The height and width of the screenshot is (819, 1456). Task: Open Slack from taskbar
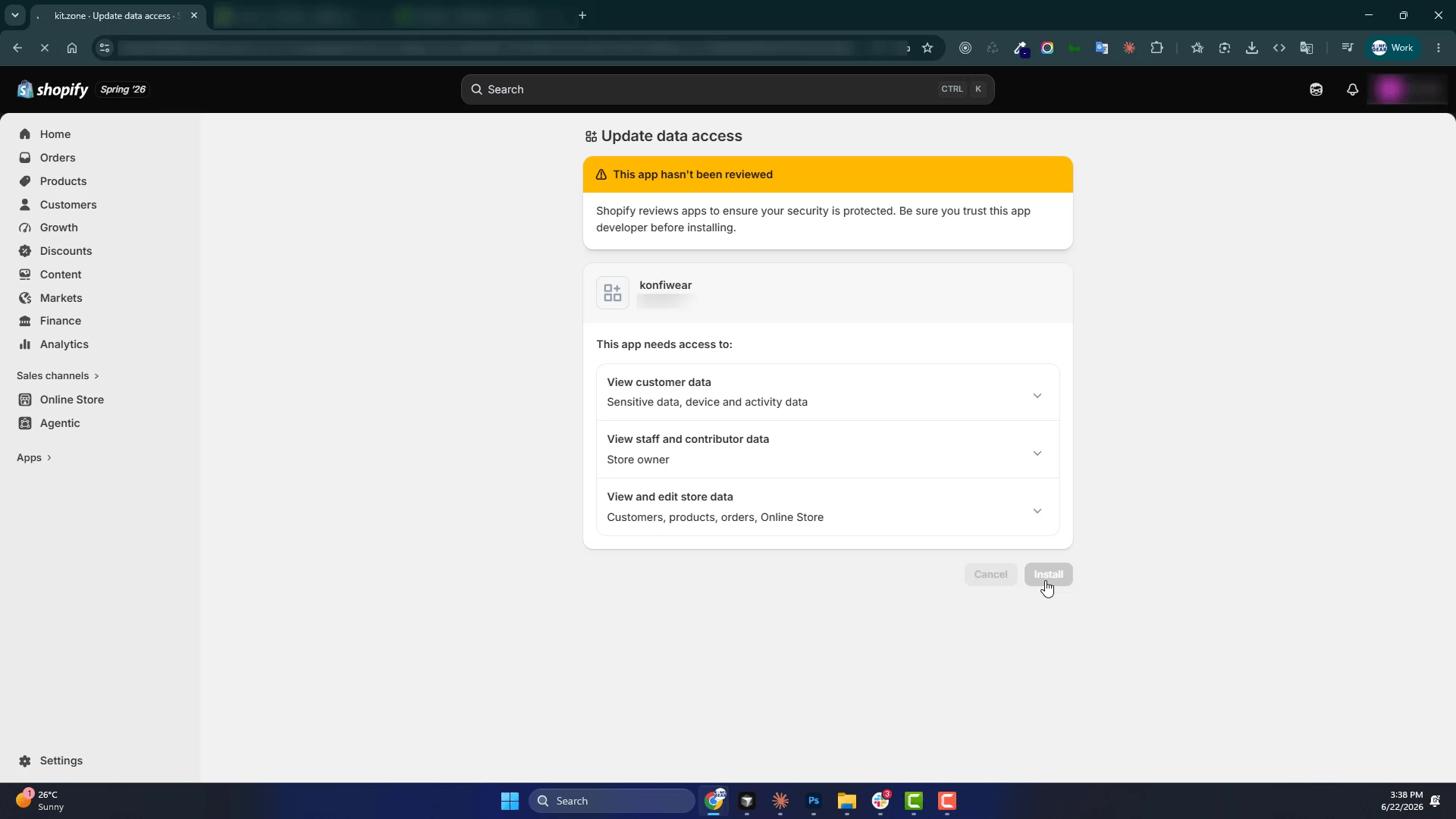[880, 801]
